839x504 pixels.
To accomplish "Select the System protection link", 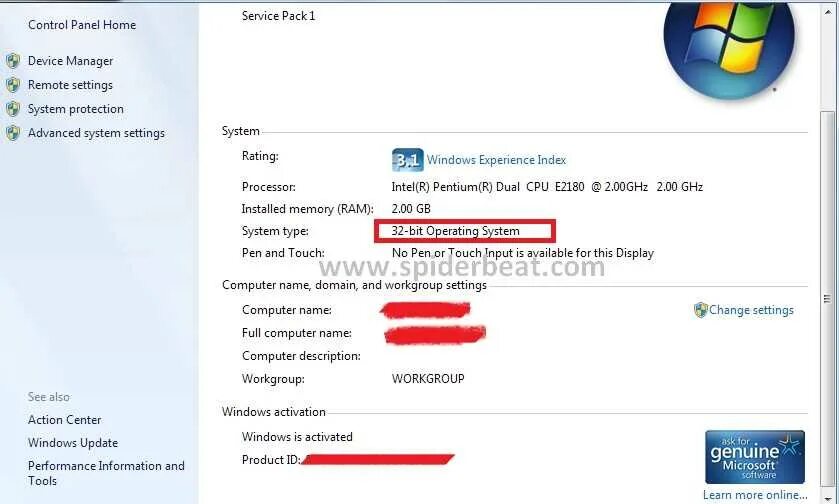I will tap(75, 109).
